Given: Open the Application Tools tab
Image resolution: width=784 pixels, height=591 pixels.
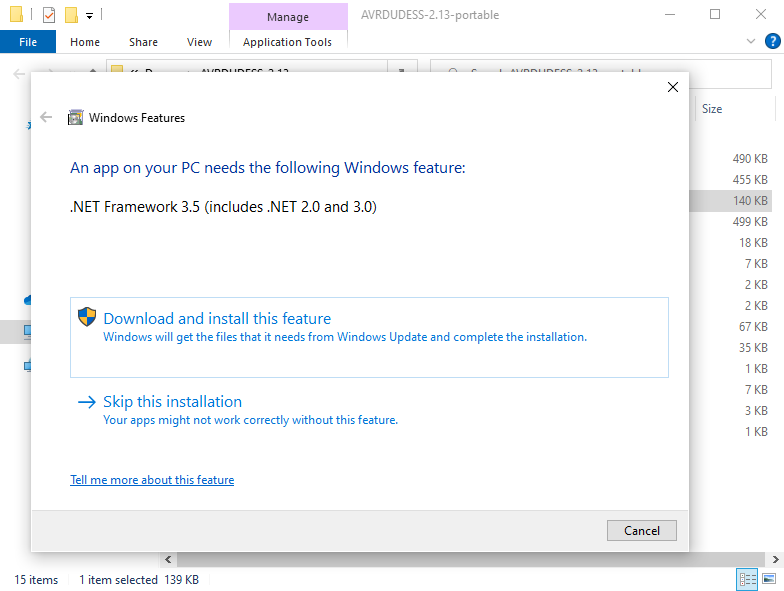Looking at the screenshot, I should click(288, 42).
